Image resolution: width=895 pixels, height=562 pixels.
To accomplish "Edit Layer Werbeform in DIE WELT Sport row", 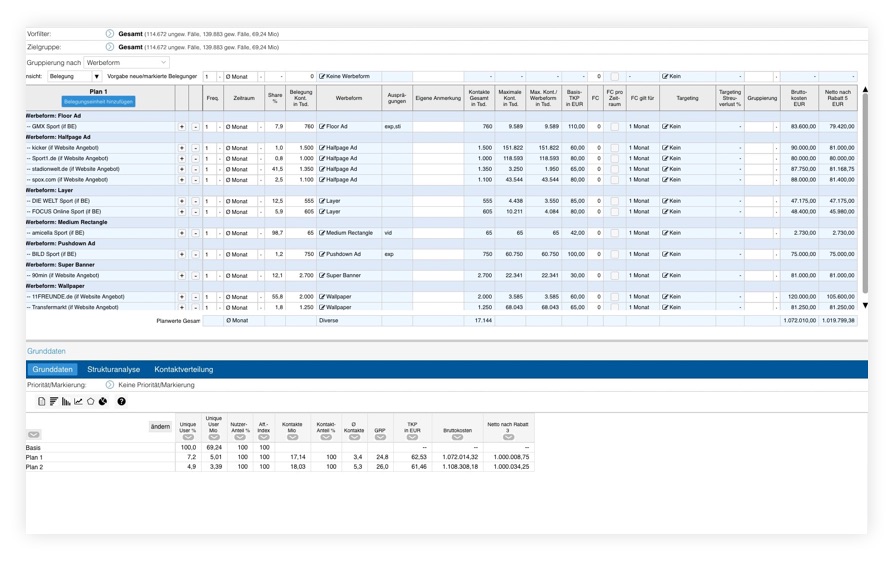I will [322, 201].
